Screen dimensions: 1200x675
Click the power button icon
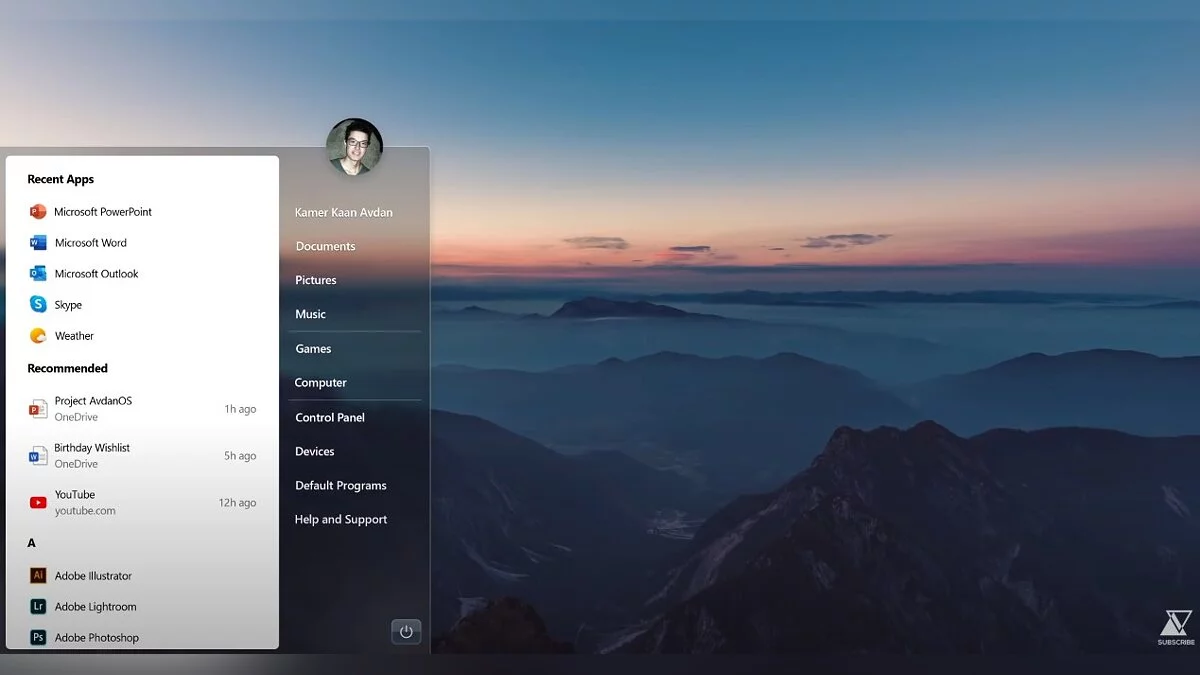pos(406,632)
